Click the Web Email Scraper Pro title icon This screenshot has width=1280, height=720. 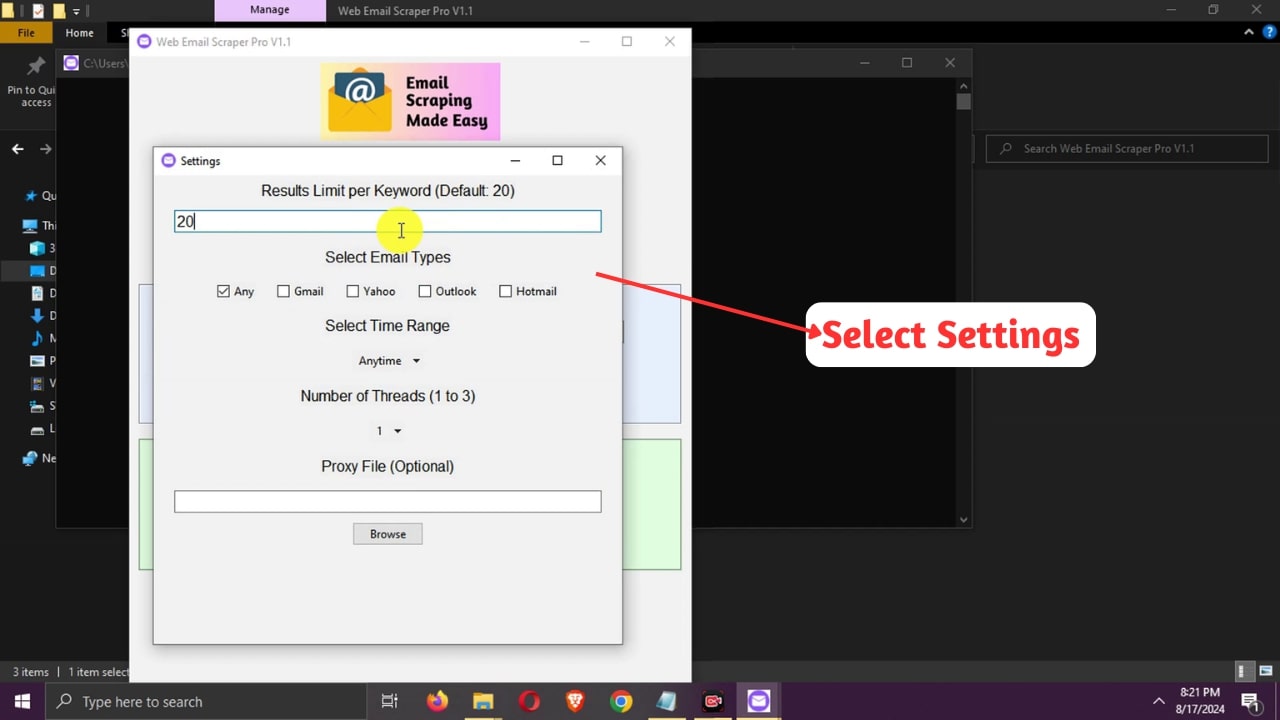coord(144,41)
